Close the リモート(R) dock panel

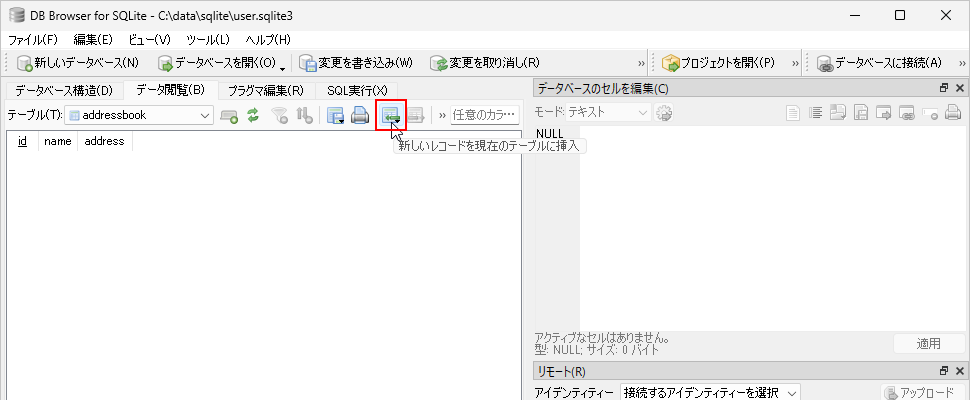tap(959, 371)
